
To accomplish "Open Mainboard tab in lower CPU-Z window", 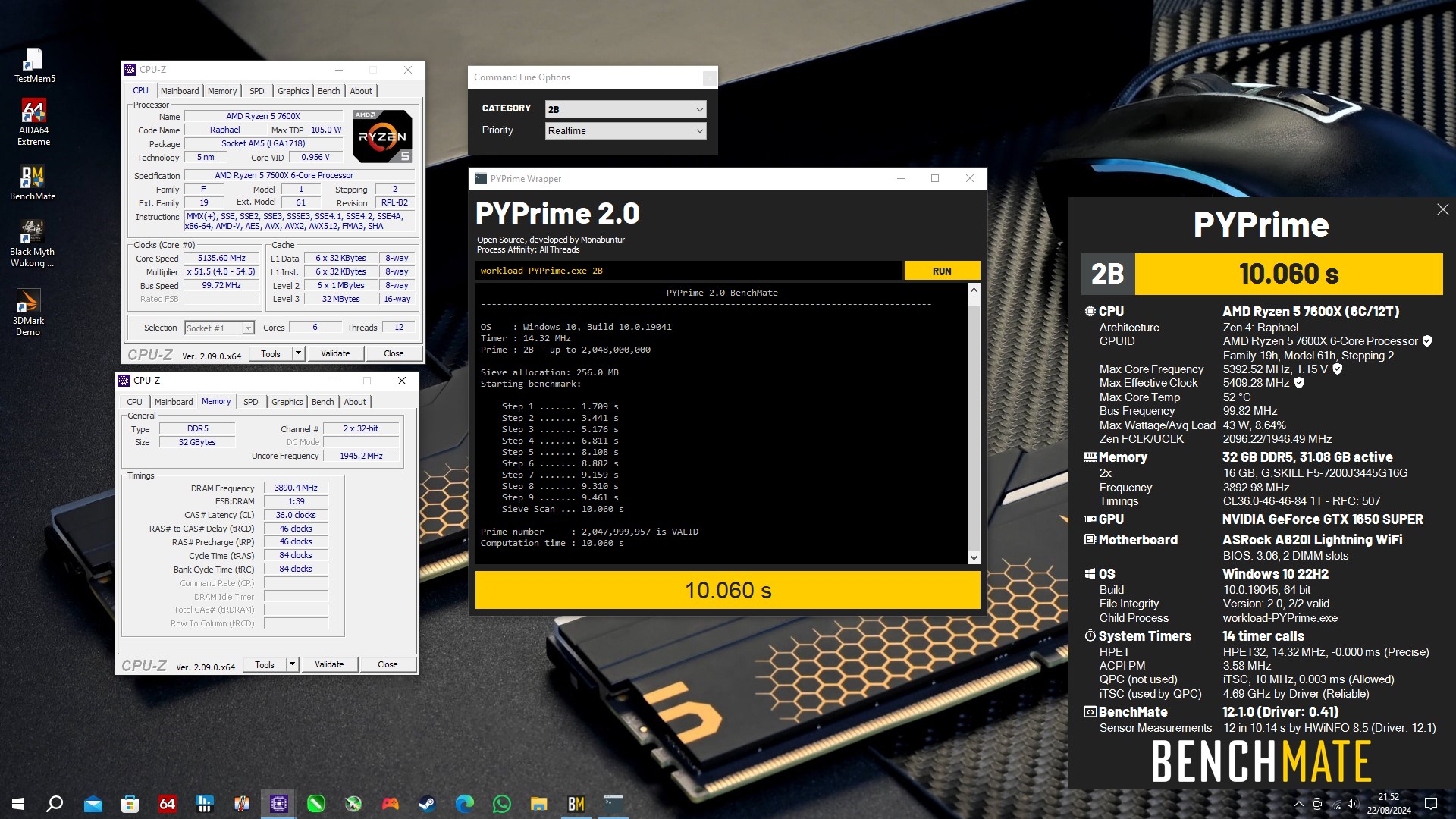I will pyautogui.click(x=174, y=402).
